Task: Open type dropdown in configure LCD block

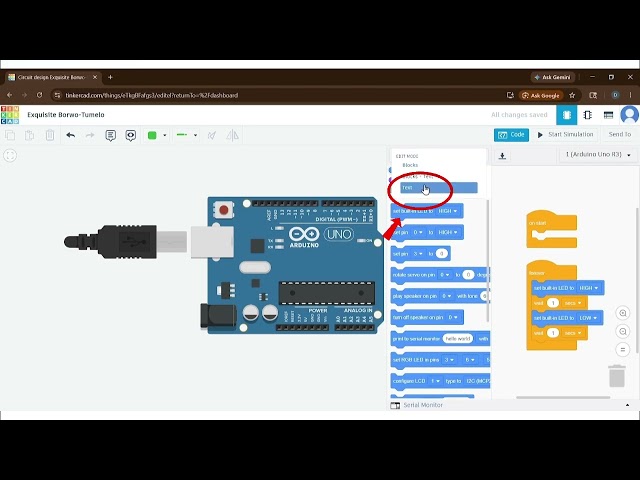Action: 478,381
